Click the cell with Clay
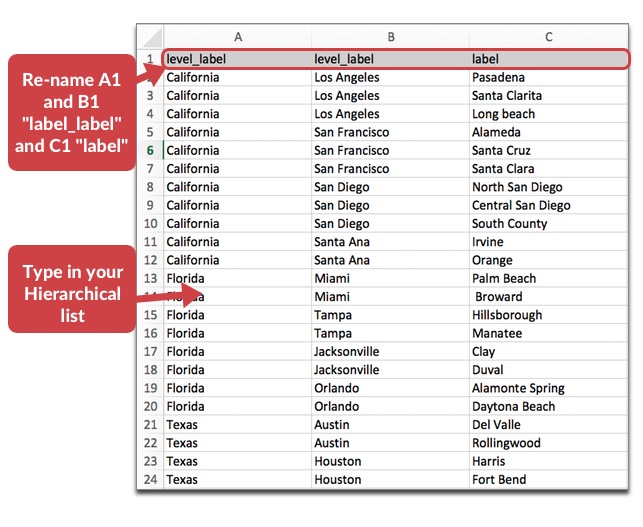The image size is (643, 527). (549, 351)
